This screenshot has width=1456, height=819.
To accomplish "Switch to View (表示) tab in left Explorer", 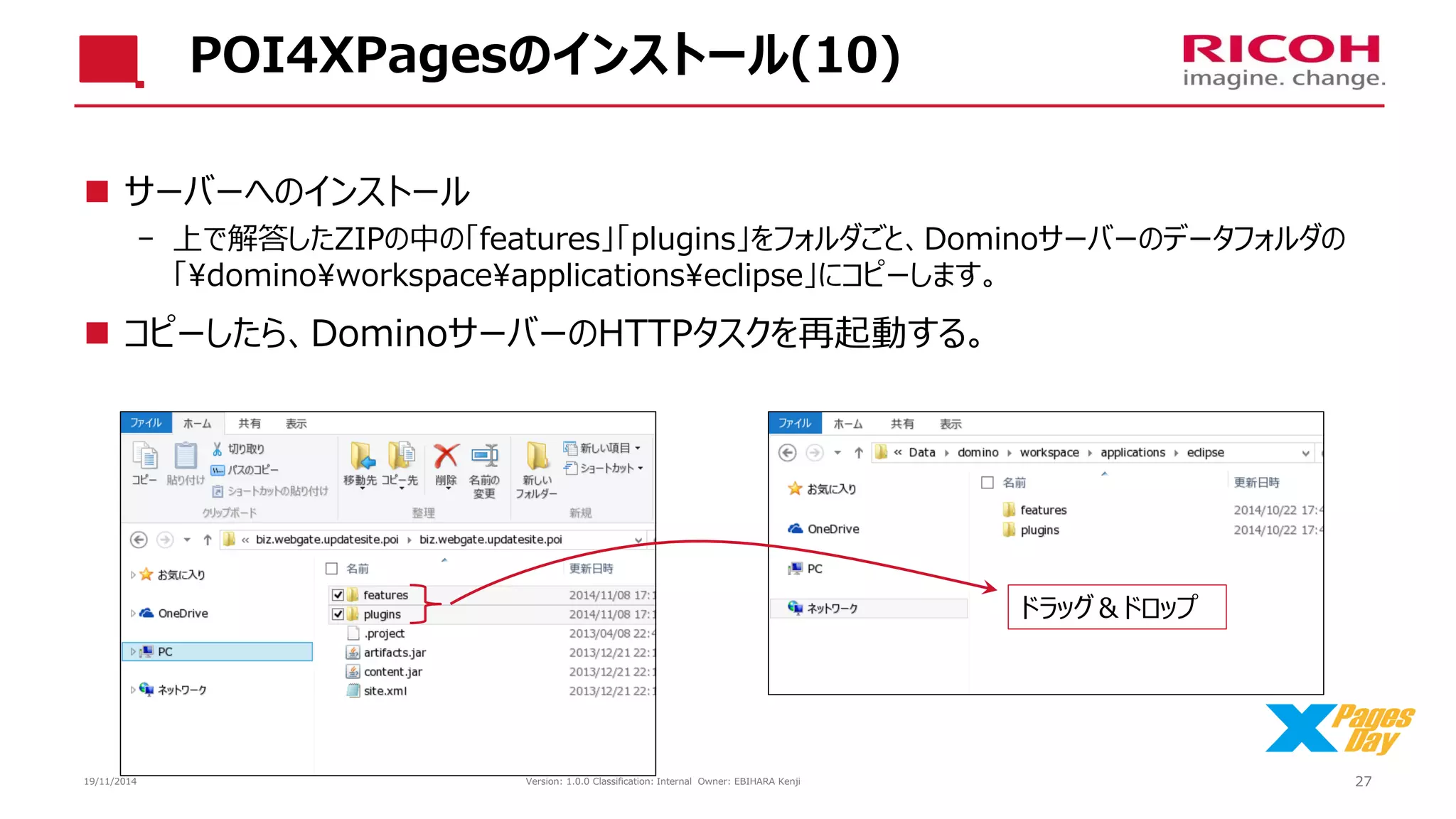I will [296, 423].
